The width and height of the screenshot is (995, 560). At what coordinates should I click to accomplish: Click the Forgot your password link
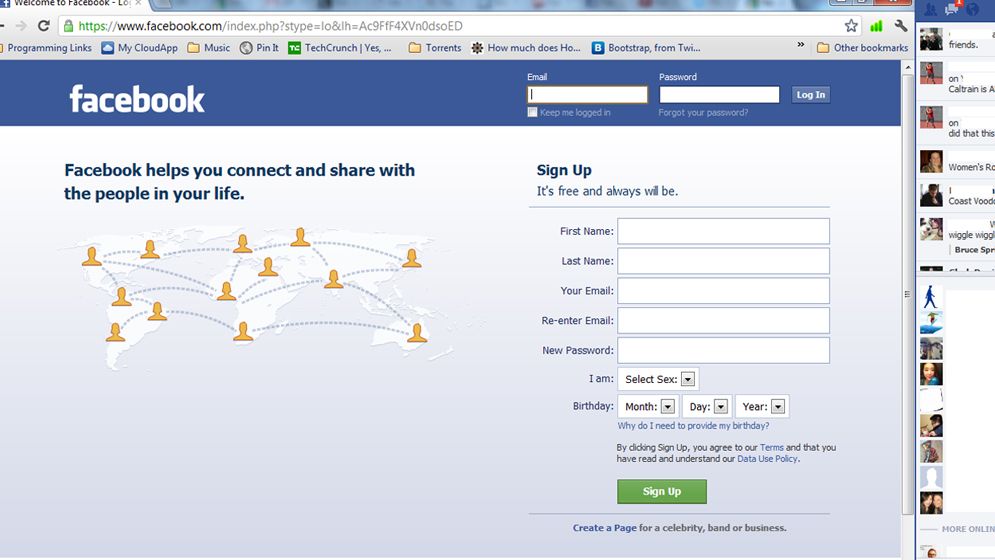coord(703,112)
